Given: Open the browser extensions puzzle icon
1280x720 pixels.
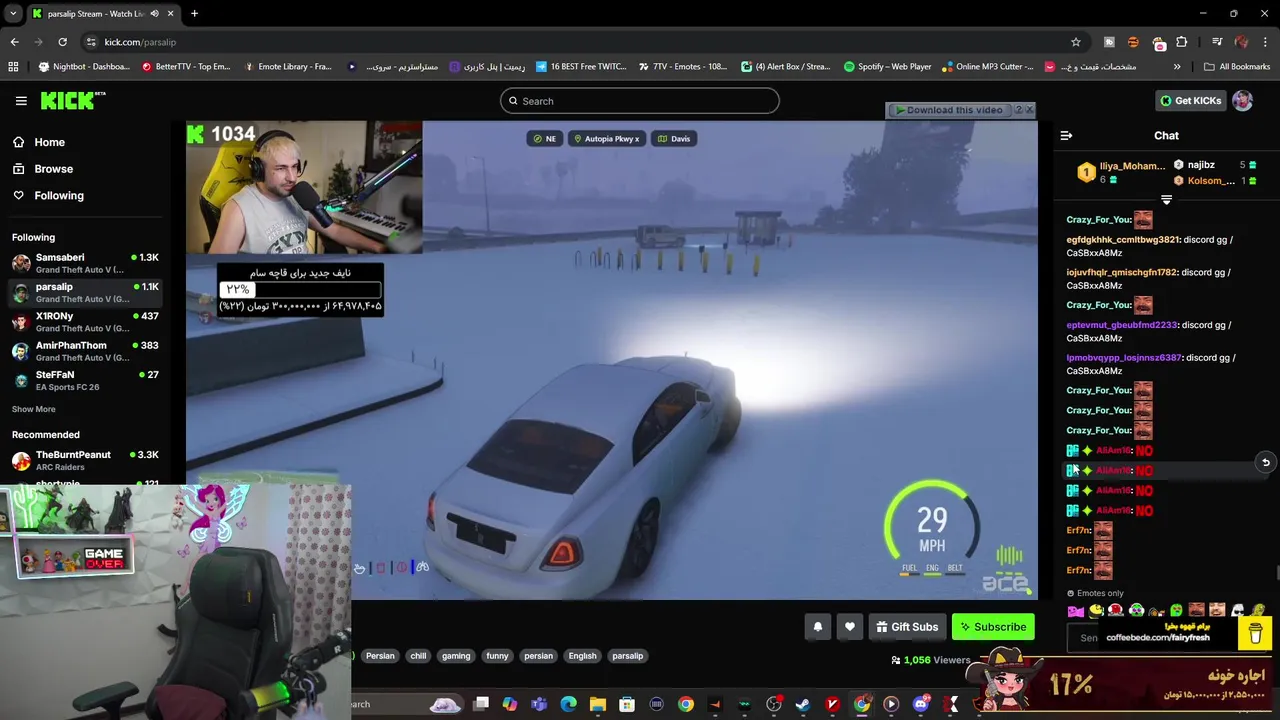Looking at the screenshot, I should coord(1182,42).
